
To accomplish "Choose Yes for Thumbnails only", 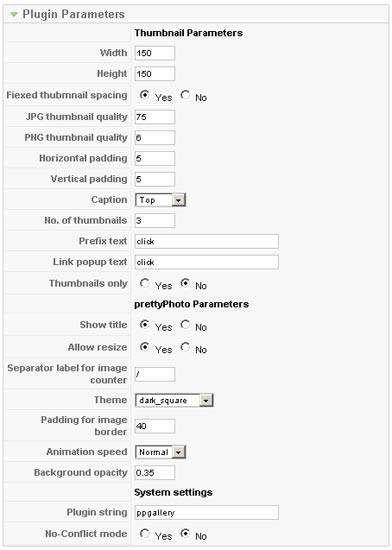I will tap(144, 283).
